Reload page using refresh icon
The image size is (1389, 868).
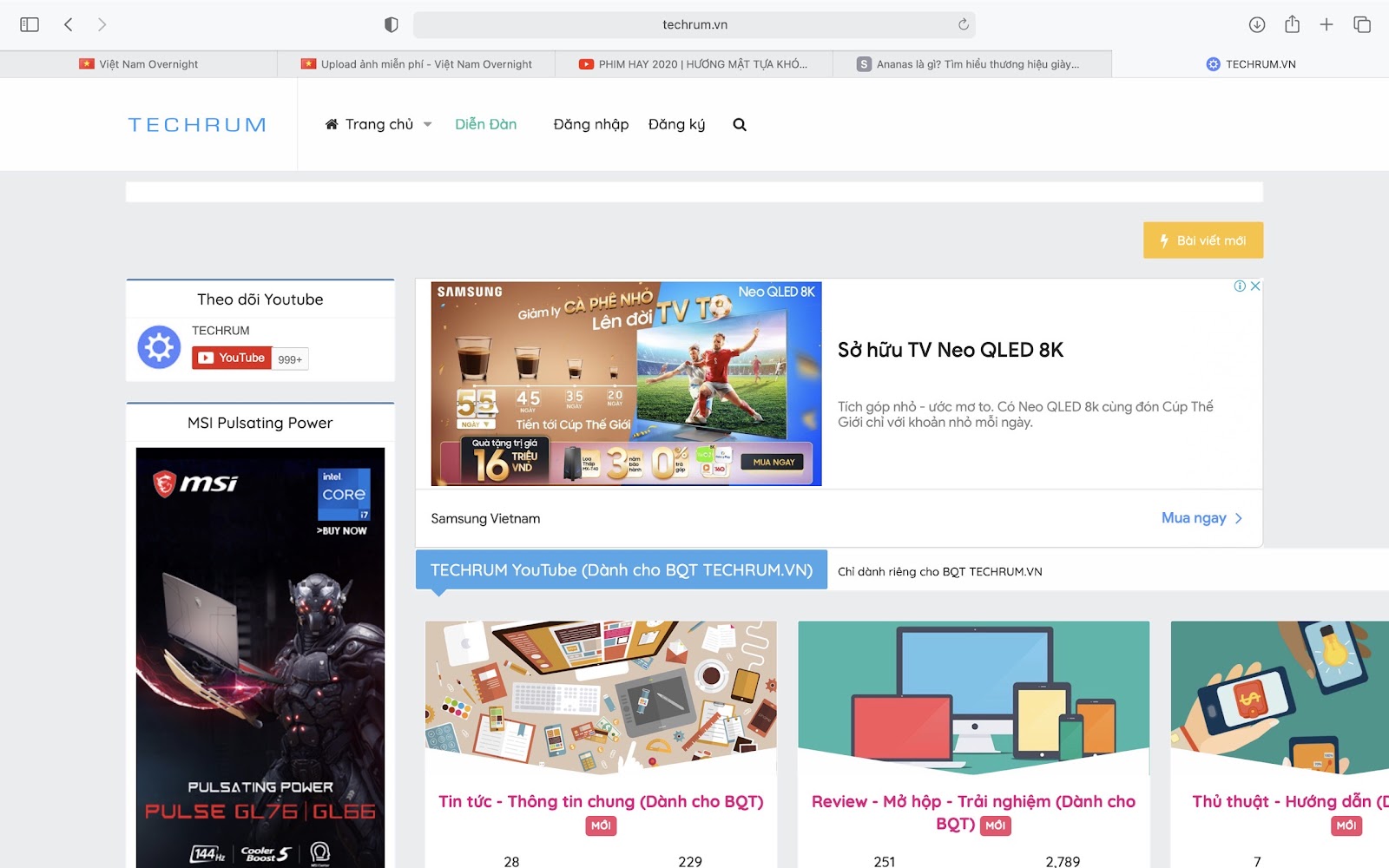point(963,24)
